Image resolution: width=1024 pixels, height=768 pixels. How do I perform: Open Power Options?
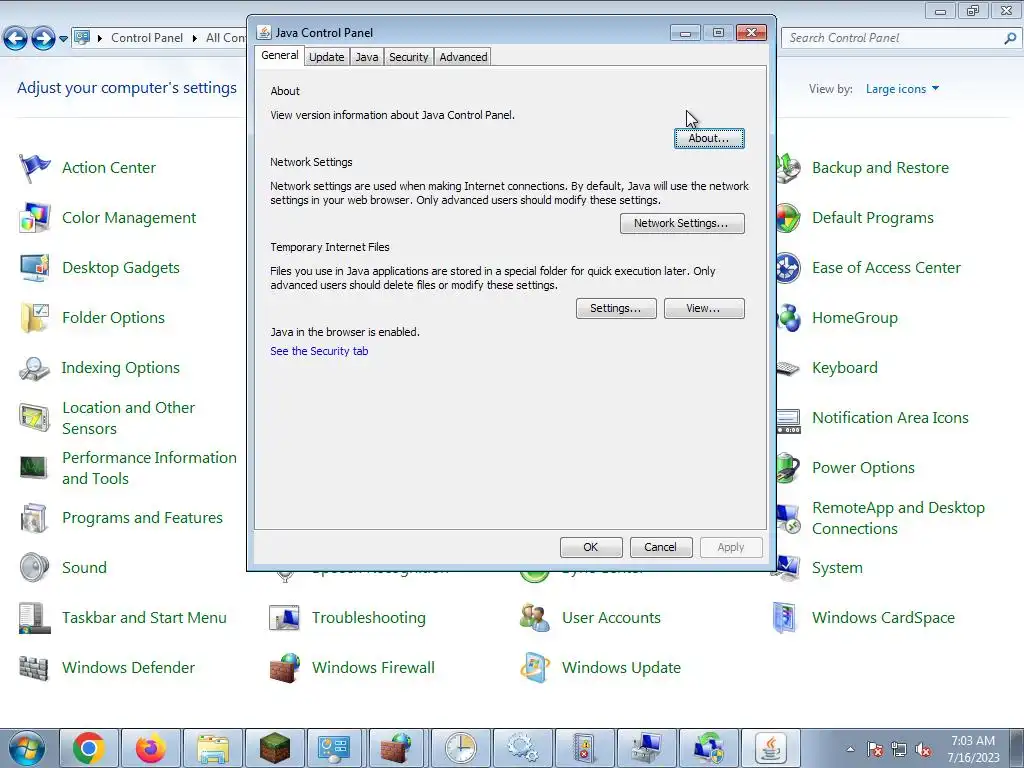[x=863, y=468]
